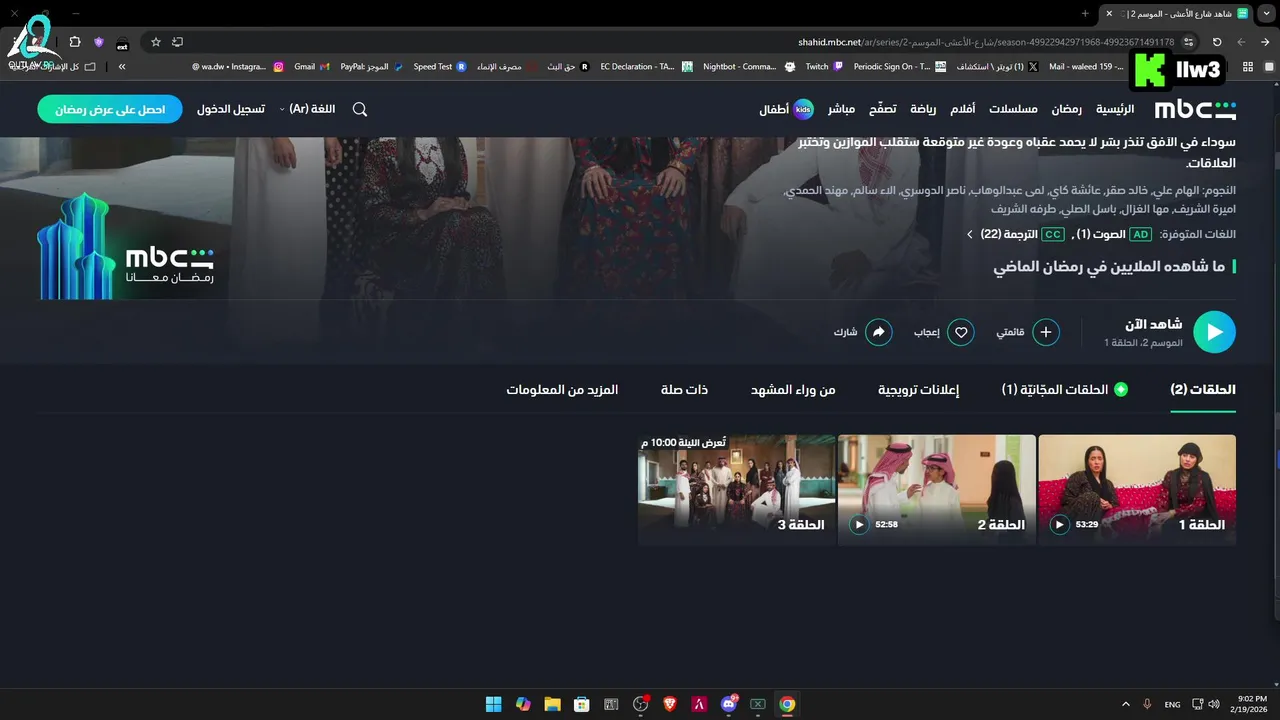
Task: Click the browser address bar URL
Action: click(986, 42)
